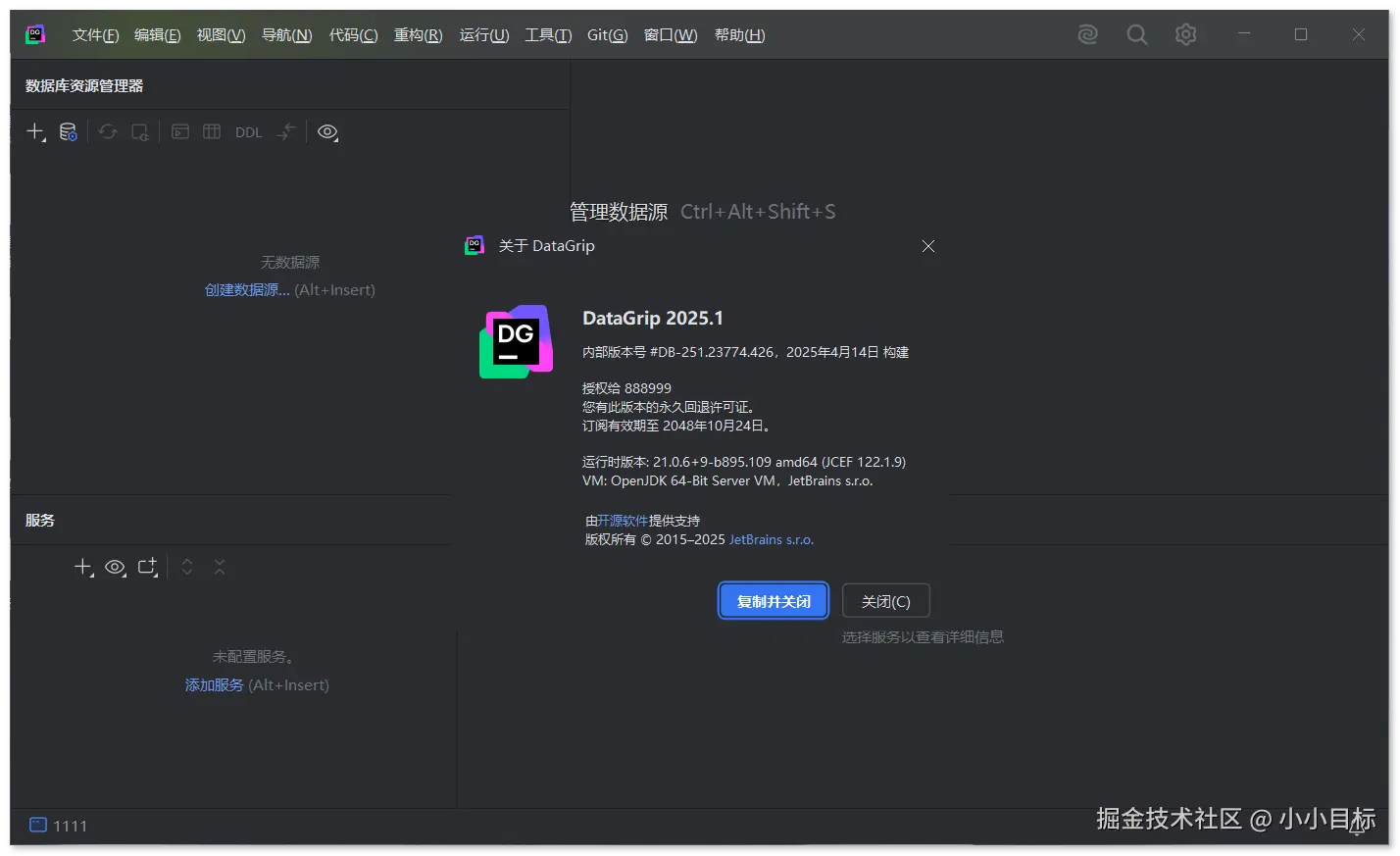1400x856 pixels.
Task: Open the 窗口(W) menu
Action: pyautogui.click(x=671, y=35)
